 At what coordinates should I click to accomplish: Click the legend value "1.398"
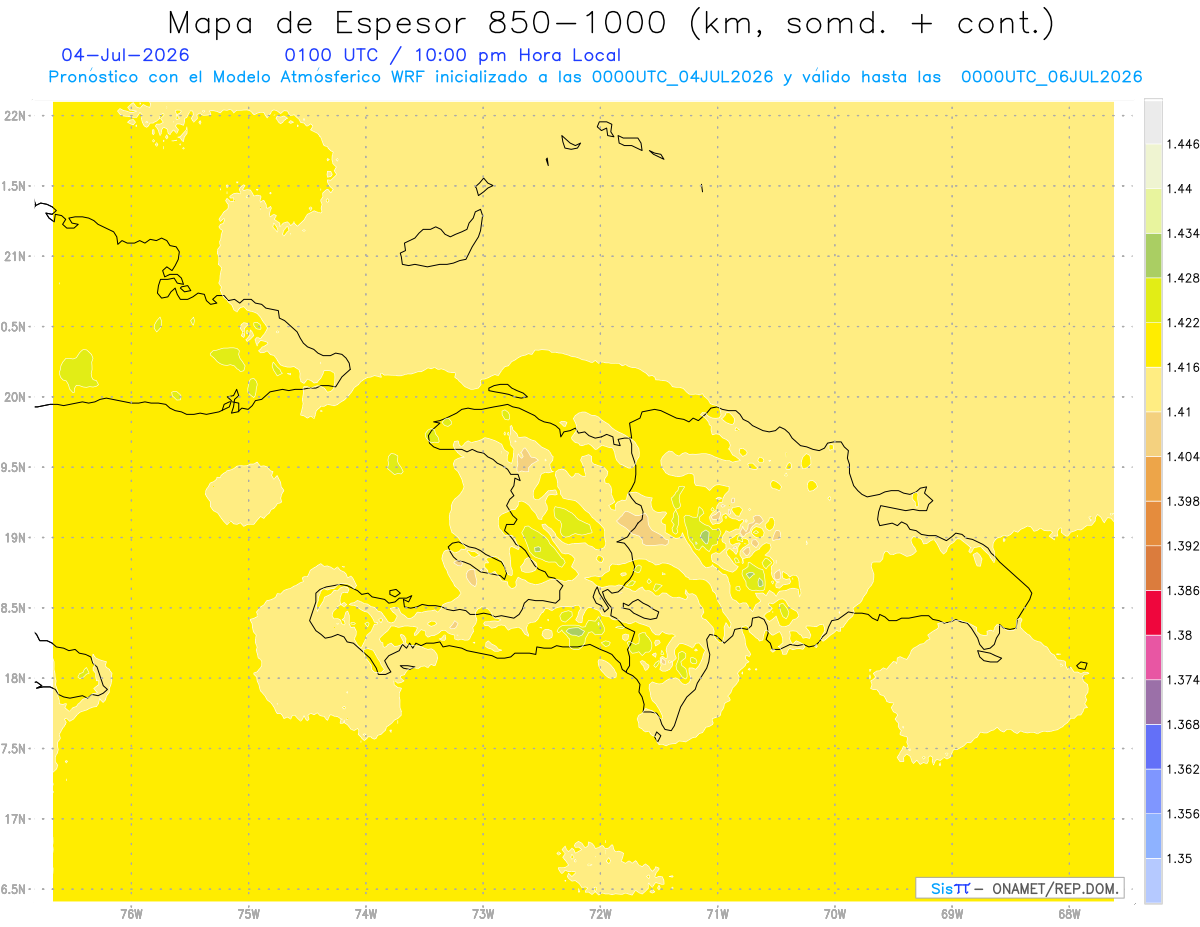[1183, 501]
